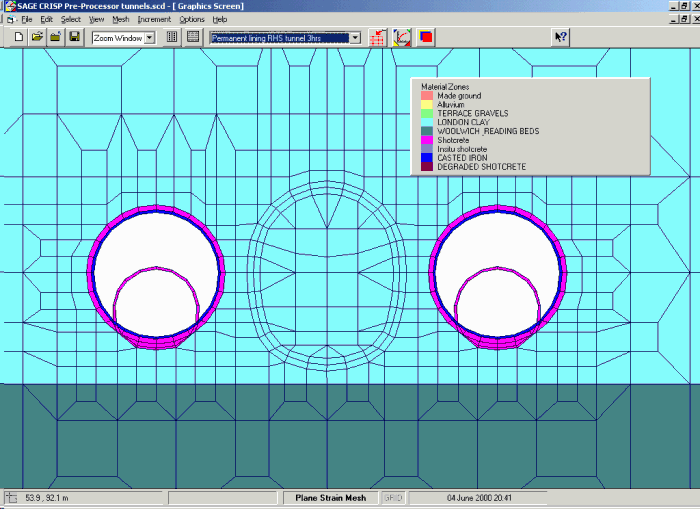700x509 pixels.
Task: Click the DEGRADED SHOTCRETE maroon swatch
Action: click(x=427, y=167)
